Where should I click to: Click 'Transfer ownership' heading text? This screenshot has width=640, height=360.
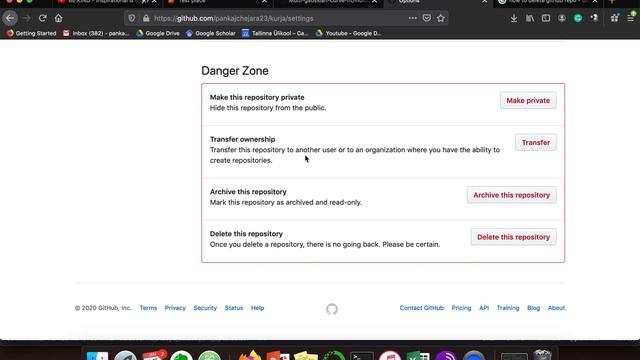[x=242, y=139]
